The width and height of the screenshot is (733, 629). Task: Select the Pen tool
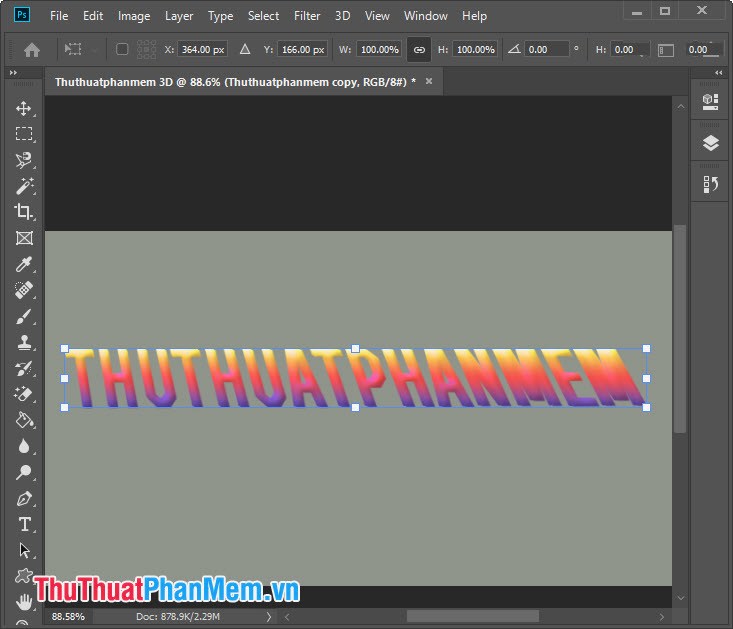pyautogui.click(x=24, y=499)
